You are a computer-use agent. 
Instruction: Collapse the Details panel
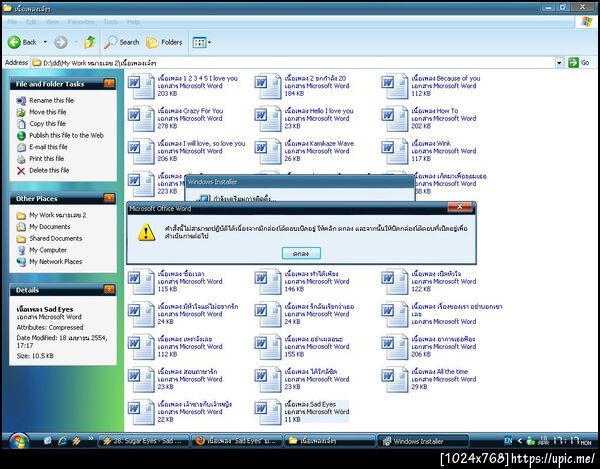109,290
